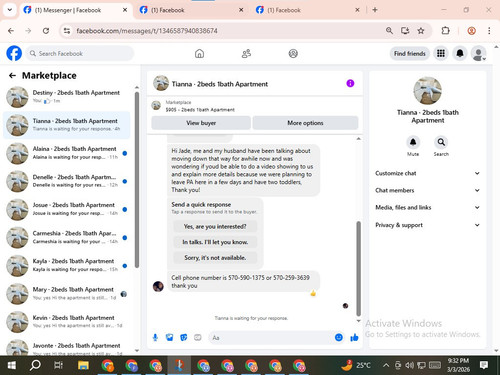The width and height of the screenshot is (500, 375).
Task: Switch to the second Facebook tab
Action: 191,10
